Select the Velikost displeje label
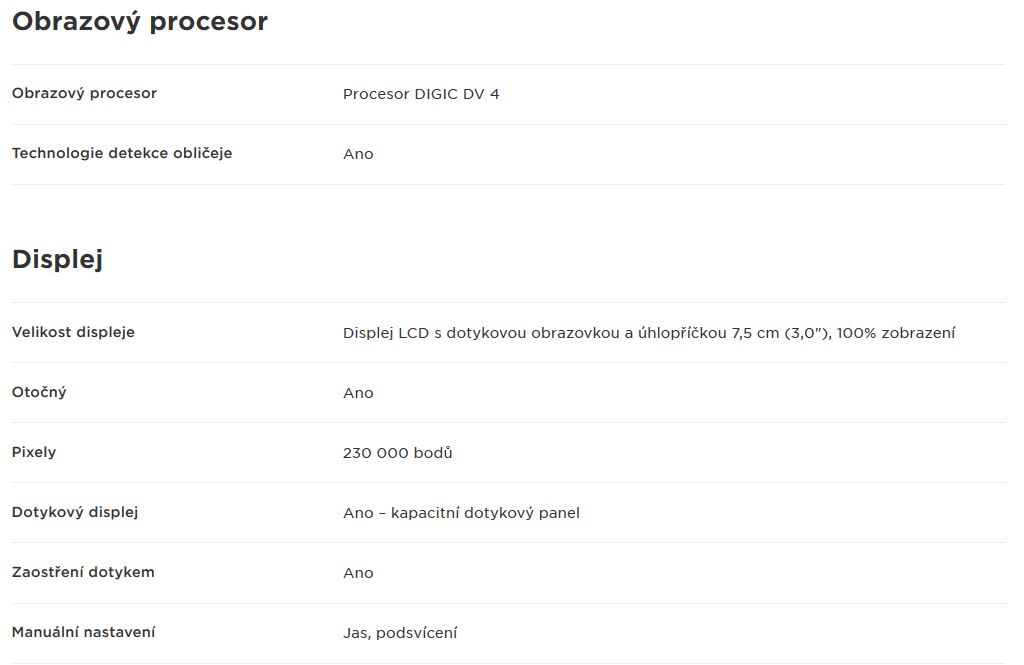Screen dimensions: 1024x665 pos(73,332)
